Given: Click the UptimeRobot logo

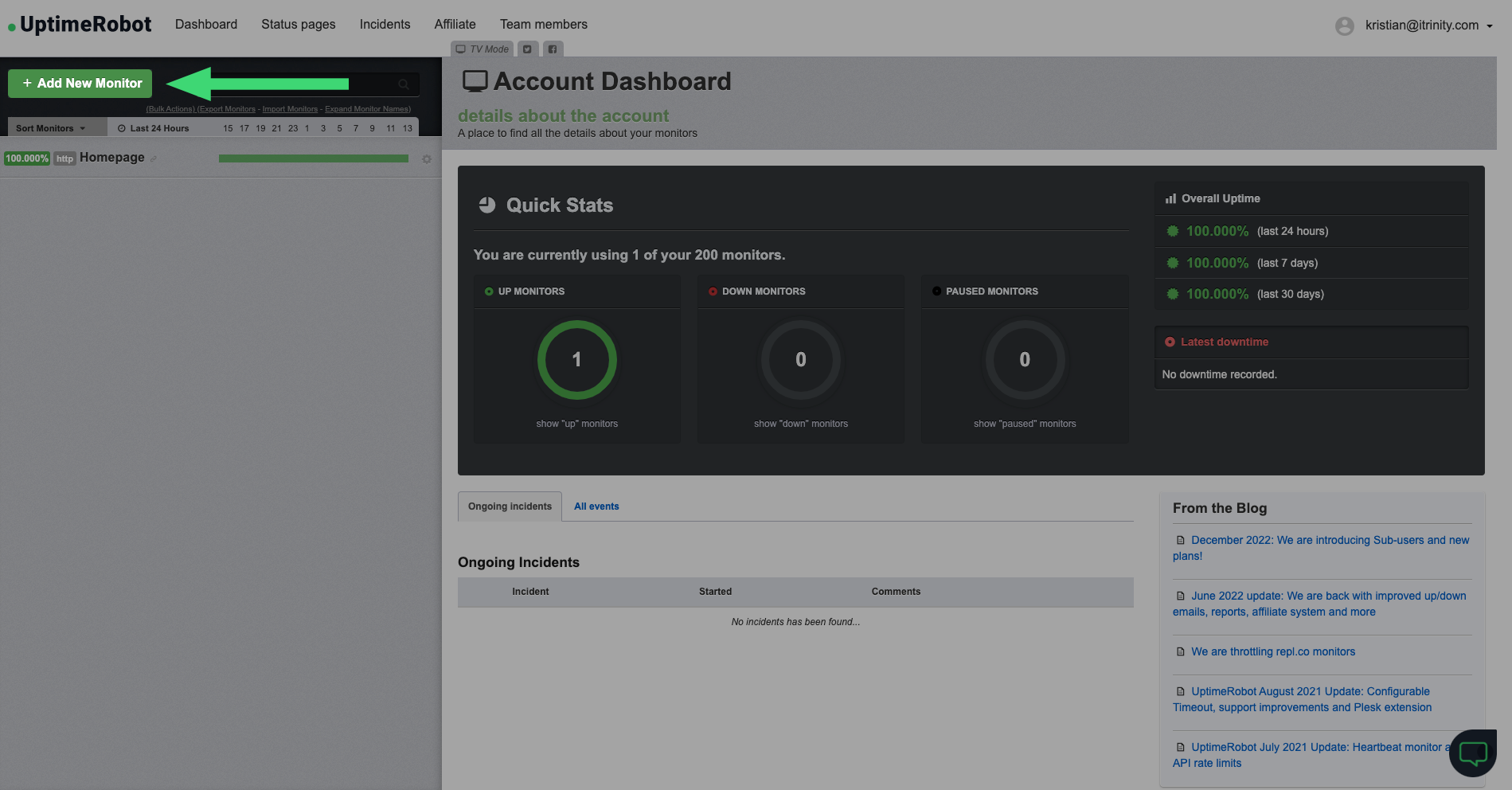Looking at the screenshot, I should click(x=80, y=25).
